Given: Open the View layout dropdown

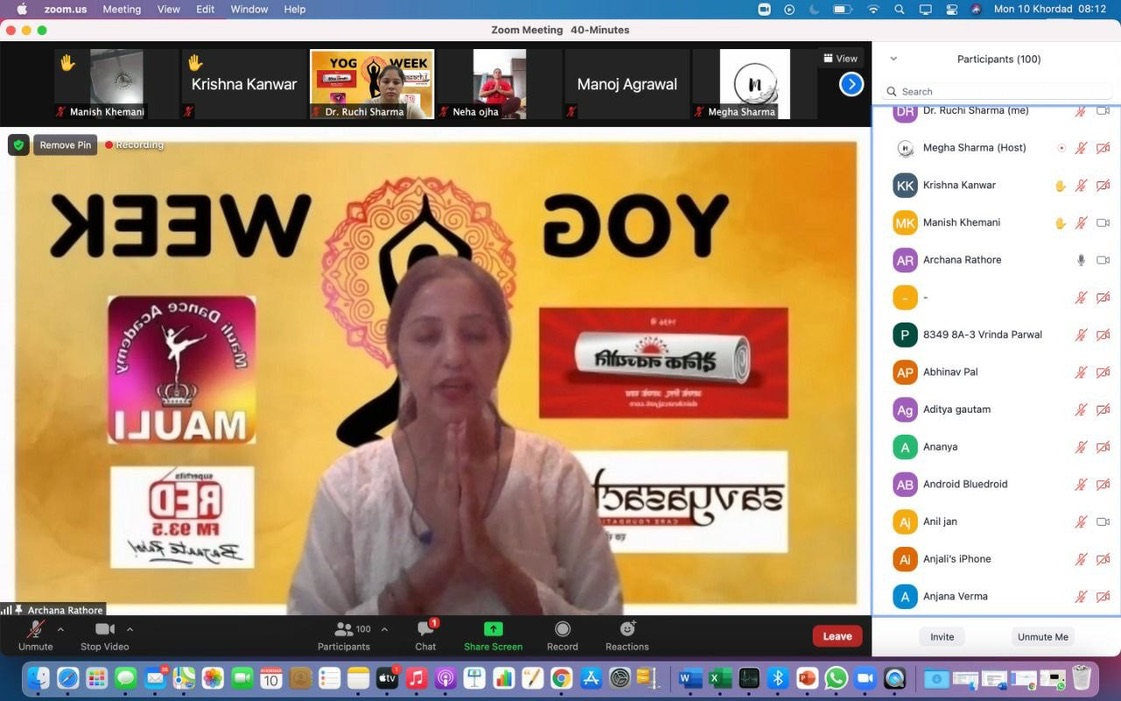Looking at the screenshot, I should point(841,59).
